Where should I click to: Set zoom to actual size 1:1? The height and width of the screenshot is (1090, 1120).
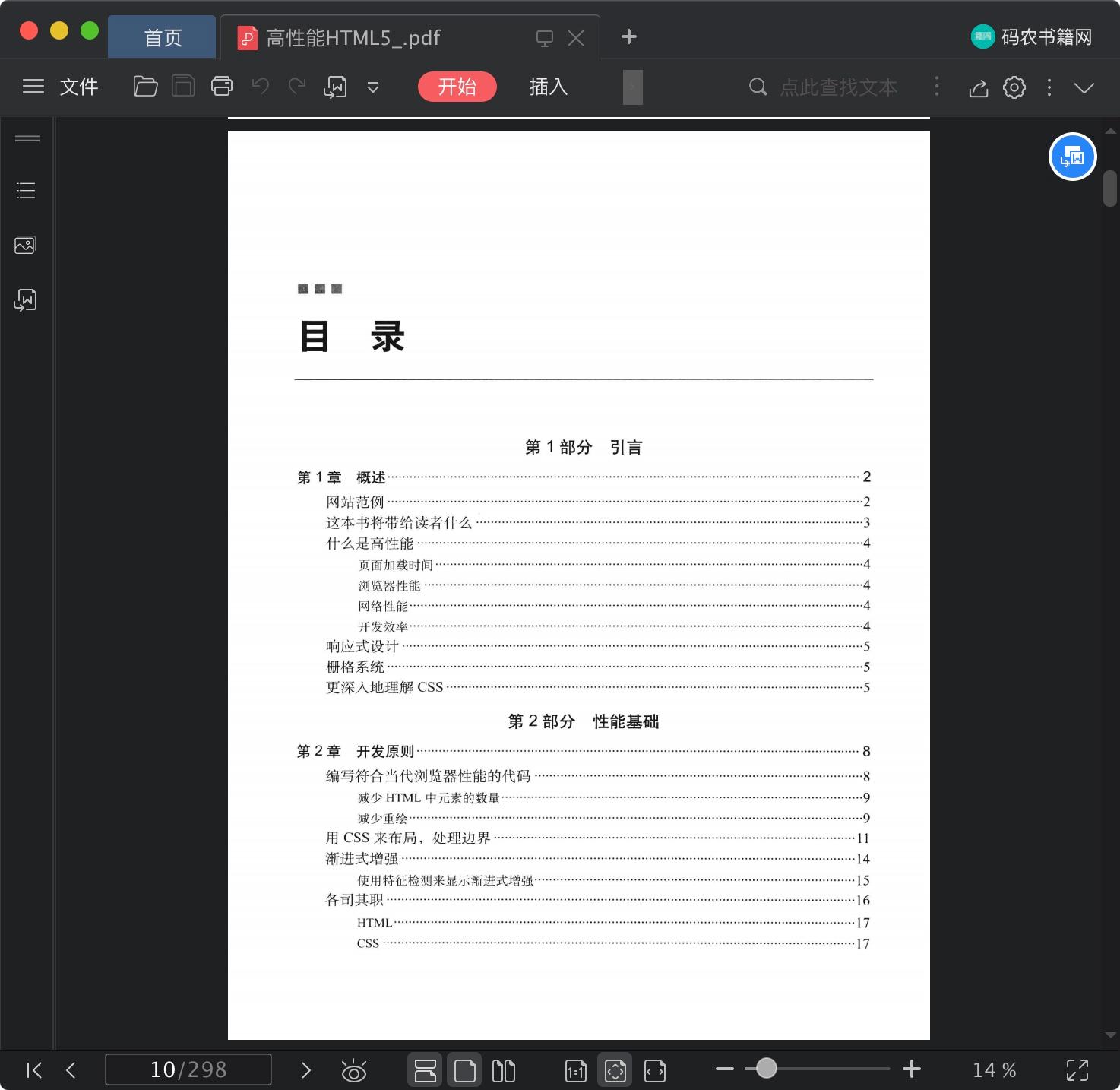click(576, 1070)
